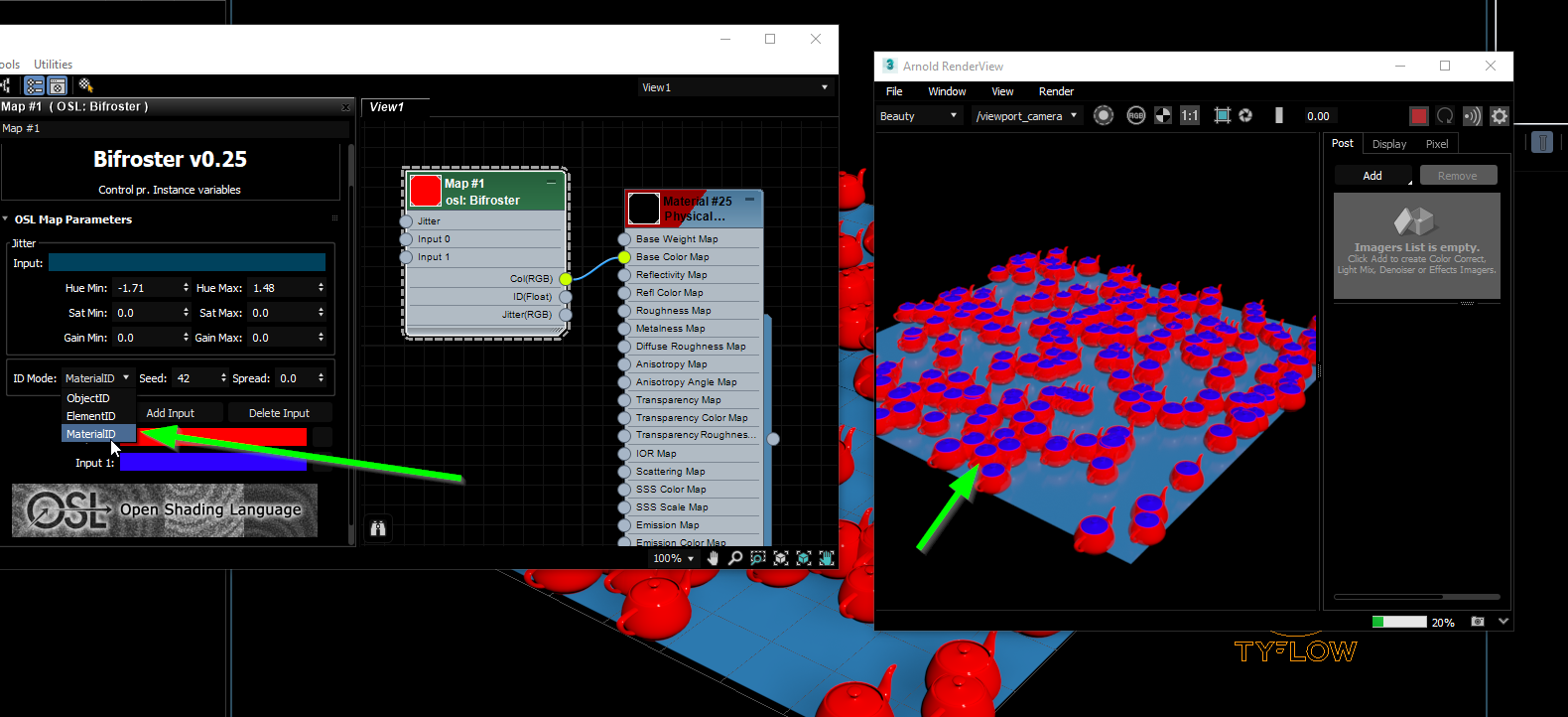The image size is (1568, 717).
Task: Click the Pan to Selected teal hand icon
Action: tap(826, 558)
